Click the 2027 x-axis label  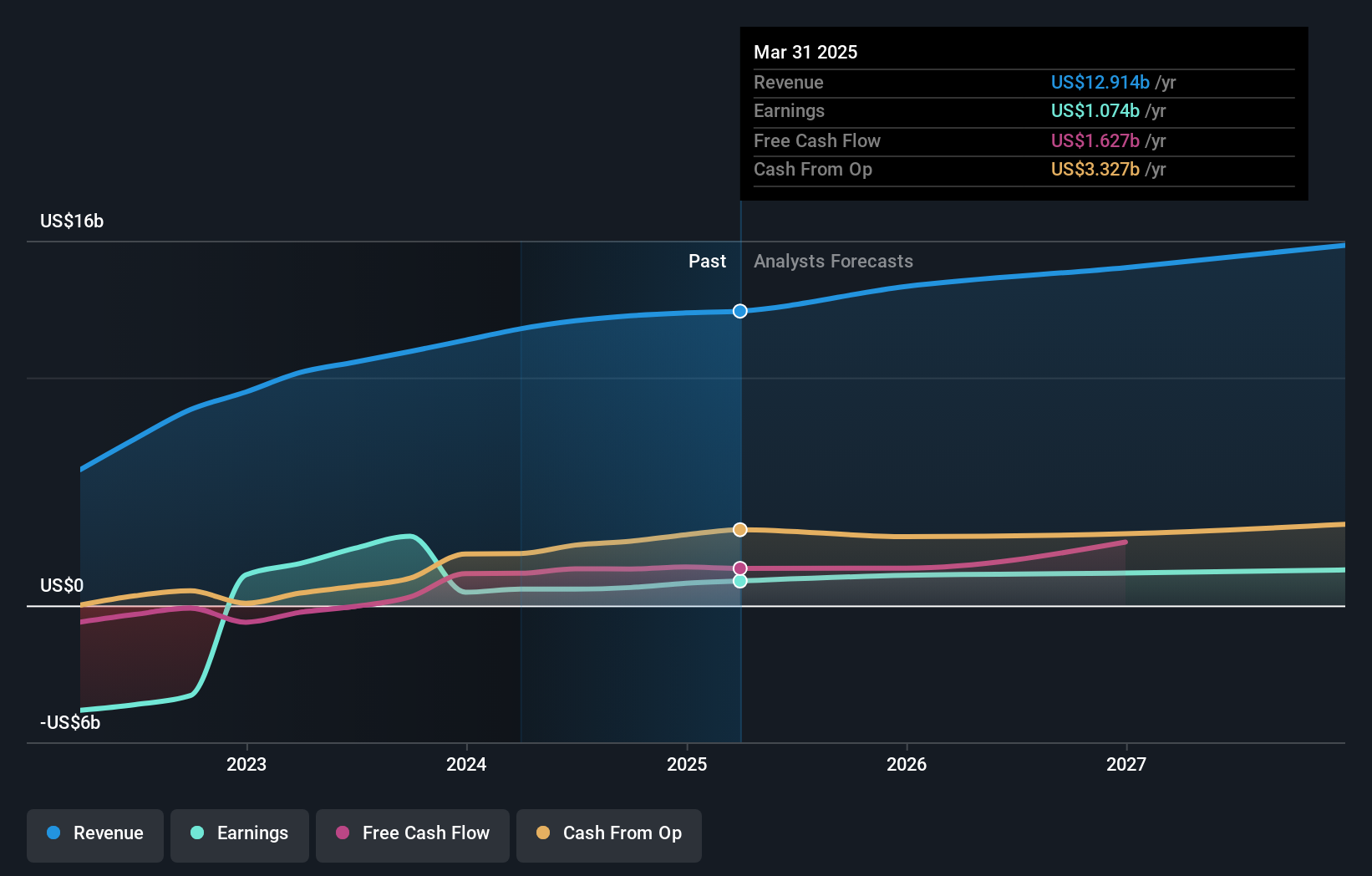(1126, 764)
